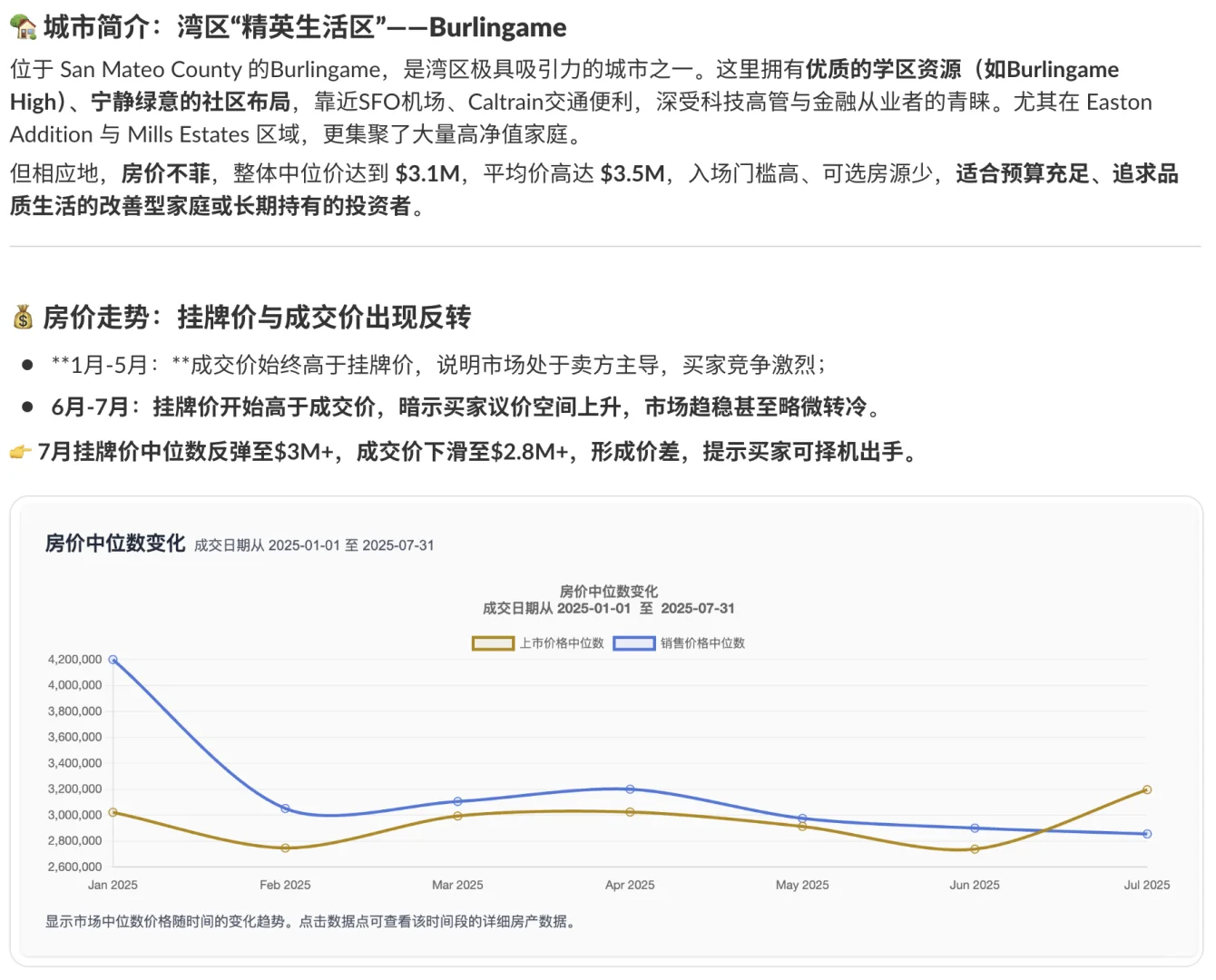Select the Mar 2025 sale price data point
Image resolution: width=1216 pixels, height=980 pixels.
(457, 801)
